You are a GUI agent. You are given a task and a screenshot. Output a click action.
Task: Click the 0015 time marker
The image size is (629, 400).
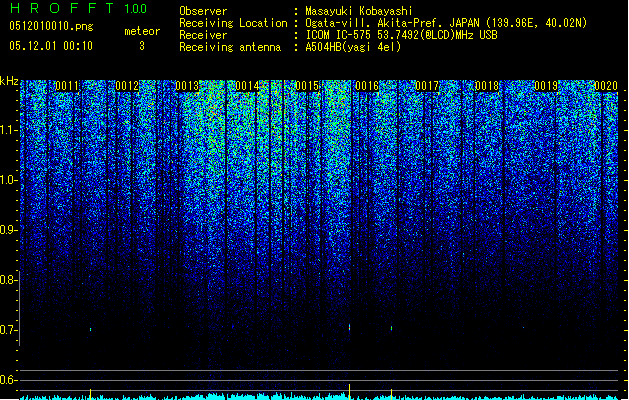coord(307,86)
